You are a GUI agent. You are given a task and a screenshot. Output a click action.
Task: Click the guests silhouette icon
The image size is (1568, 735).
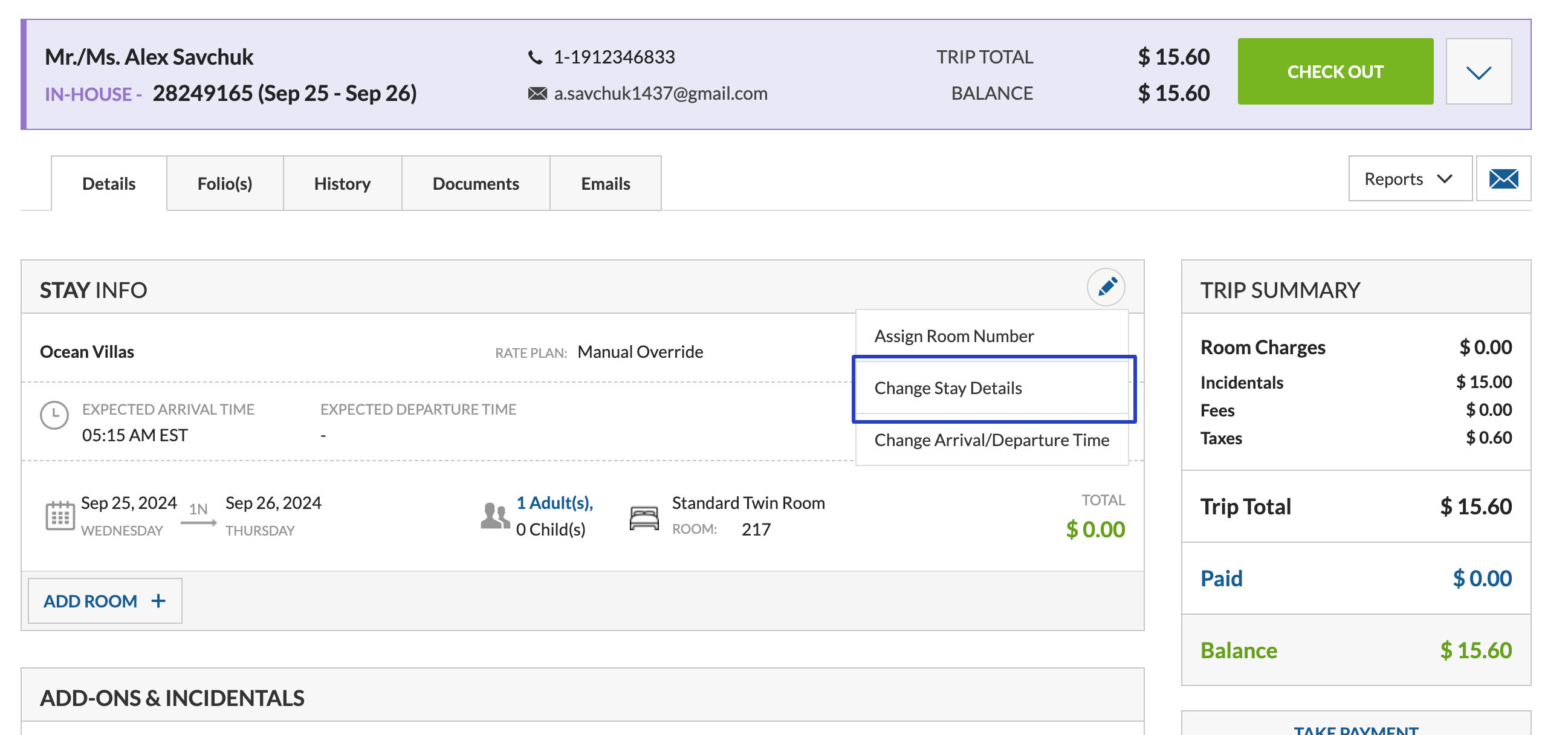coord(494,516)
